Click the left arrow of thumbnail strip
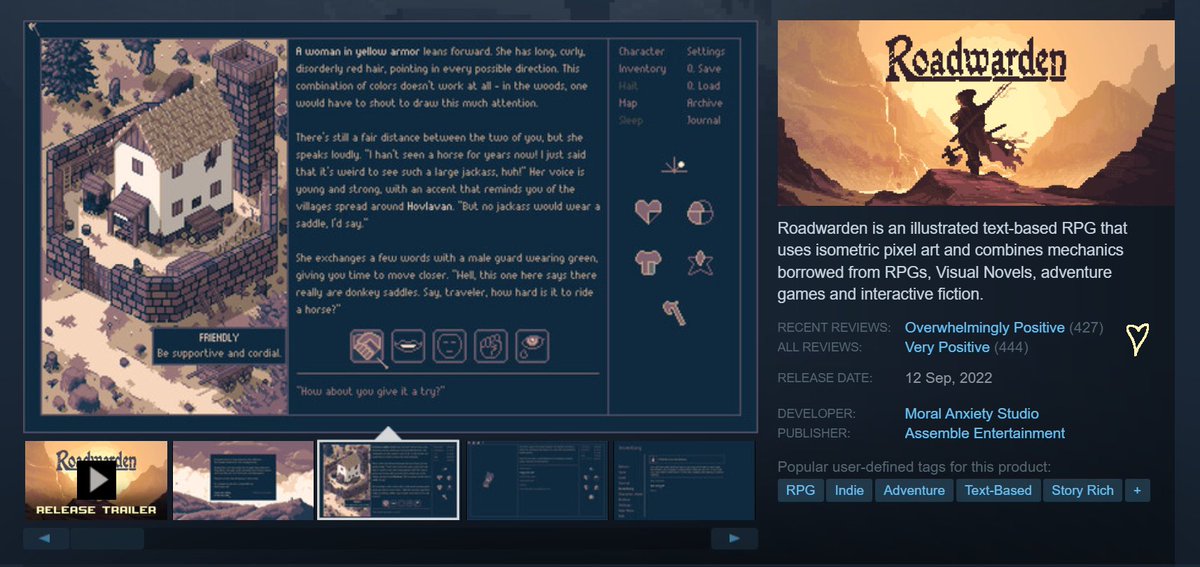 (46, 539)
